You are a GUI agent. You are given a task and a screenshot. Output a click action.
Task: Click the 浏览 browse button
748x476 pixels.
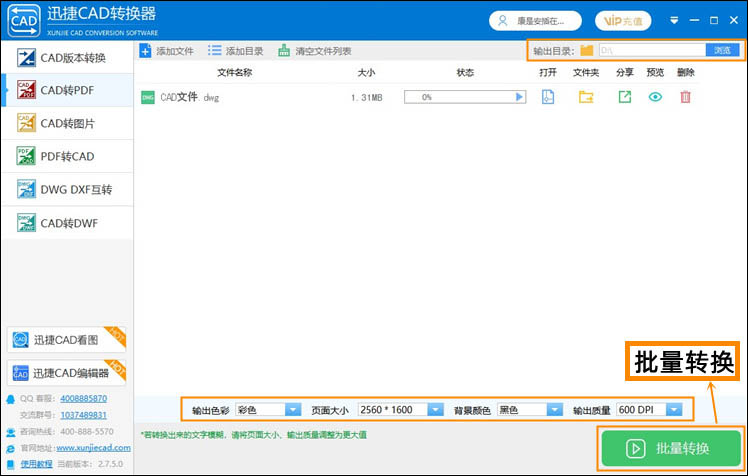[722, 50]
